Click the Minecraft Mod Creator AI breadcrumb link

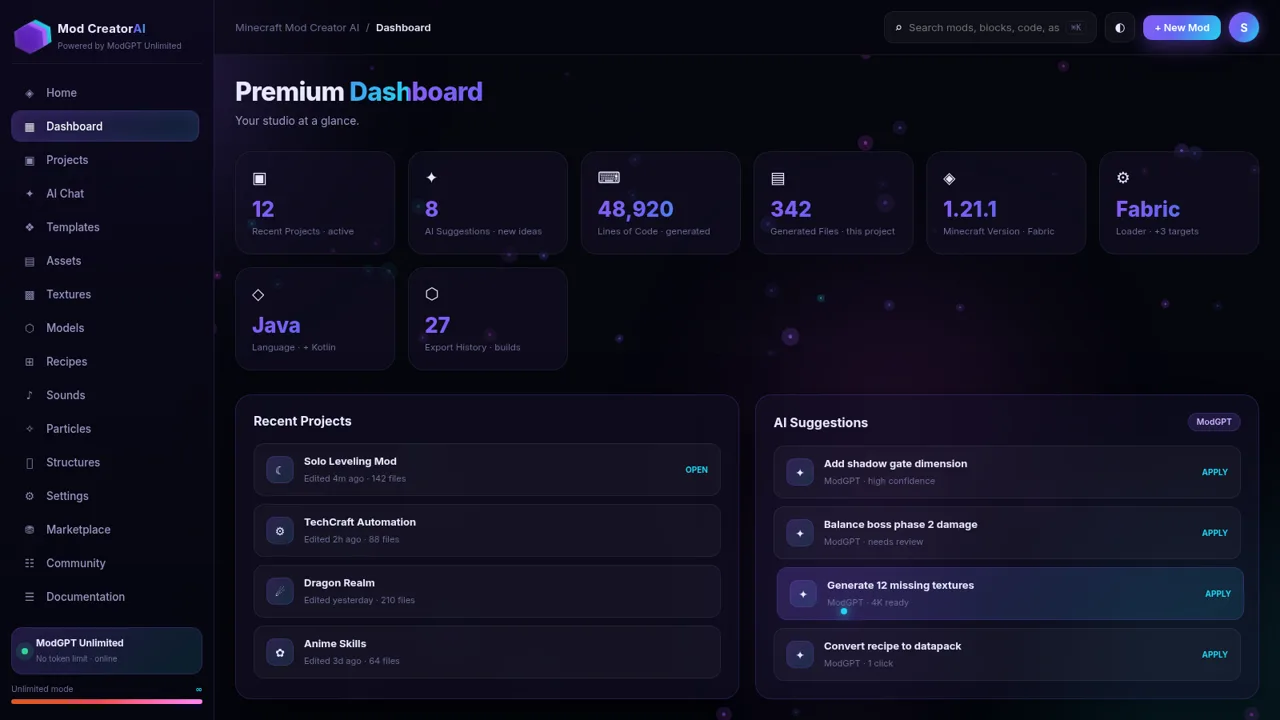[297, 28]
